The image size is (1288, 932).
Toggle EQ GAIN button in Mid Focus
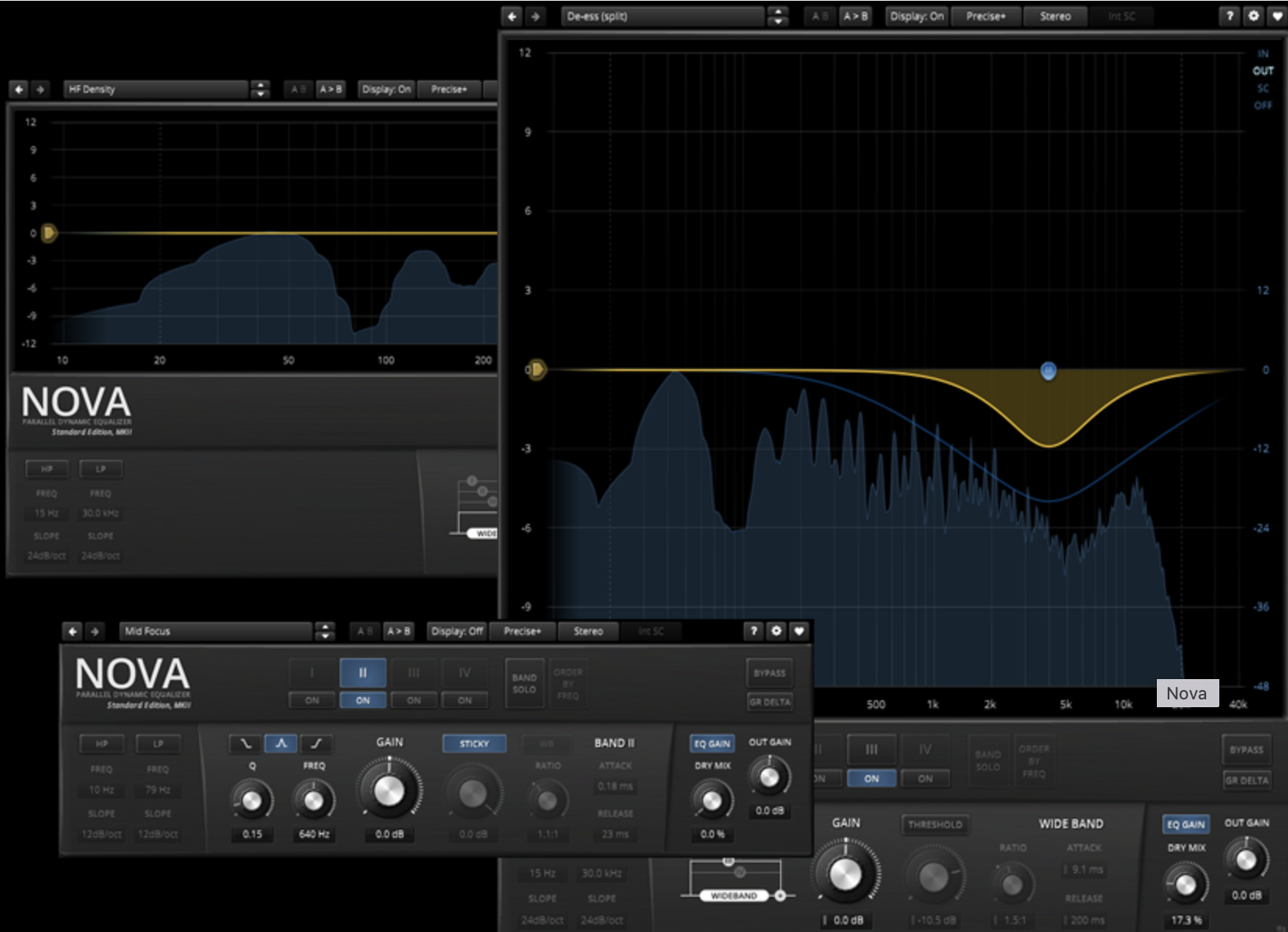(712, 743)
